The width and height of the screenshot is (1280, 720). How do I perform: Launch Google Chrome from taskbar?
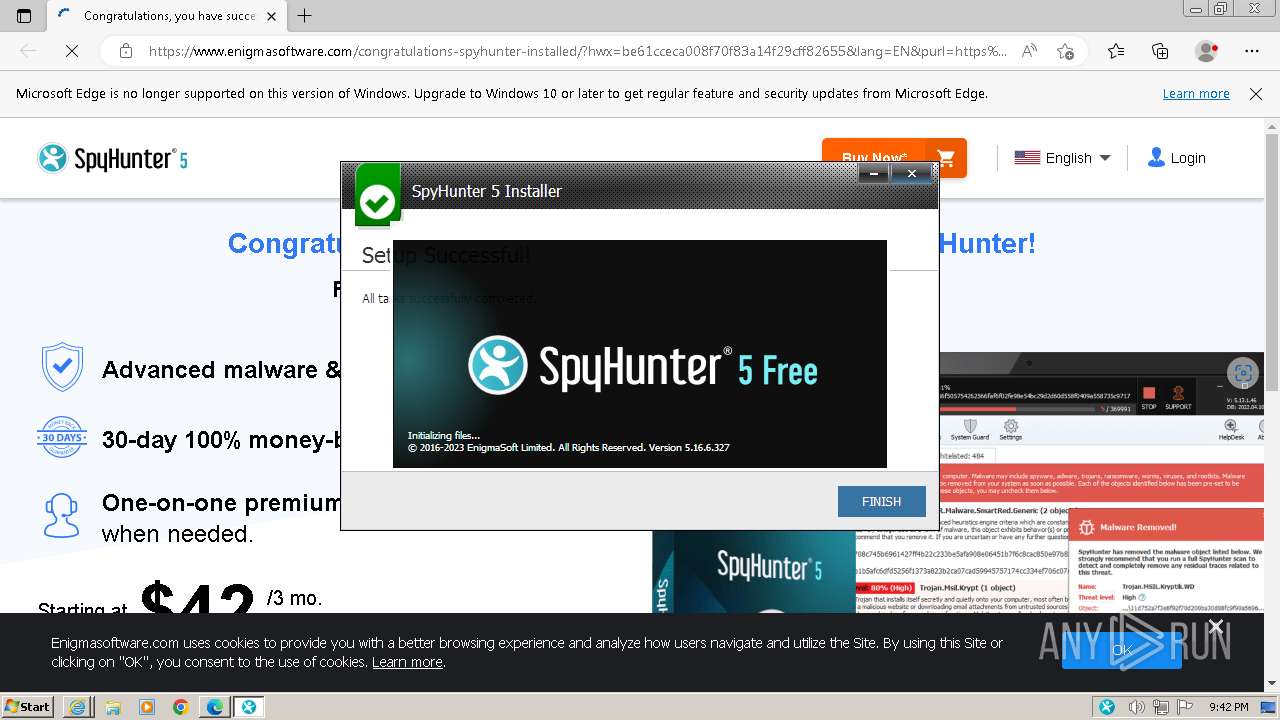pos(180,707)
